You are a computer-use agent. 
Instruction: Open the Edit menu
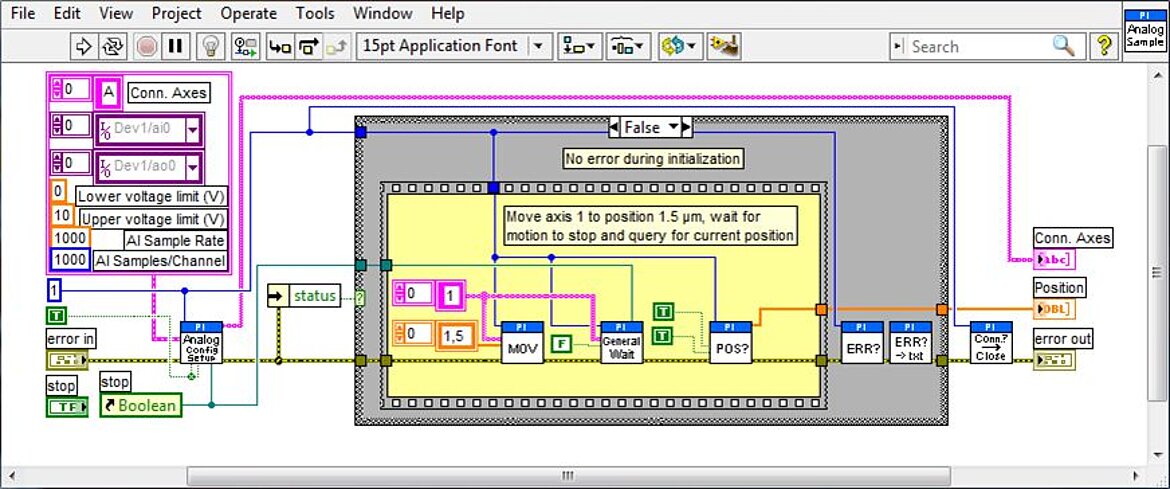67,13
